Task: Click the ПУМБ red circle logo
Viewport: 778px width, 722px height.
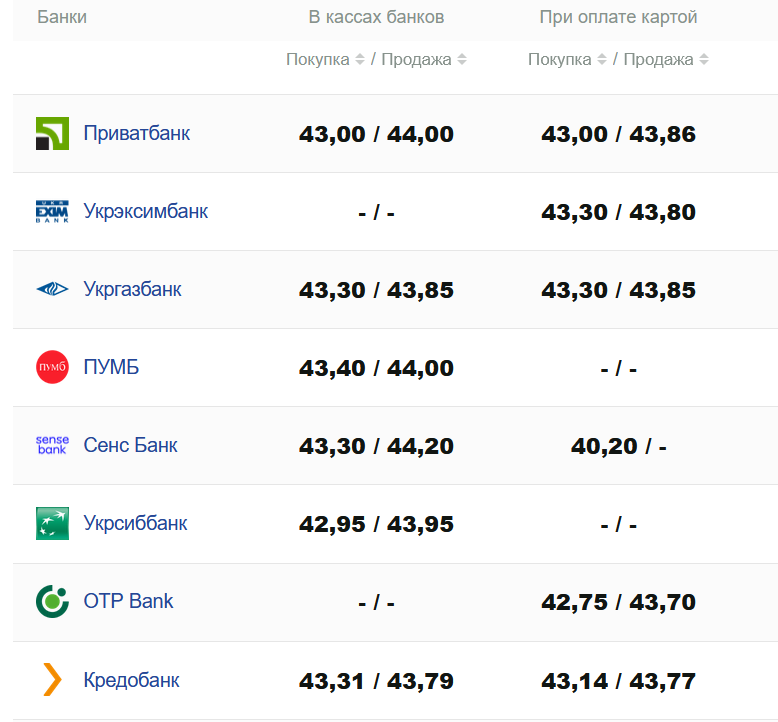Action: click(x=52, y=368)
